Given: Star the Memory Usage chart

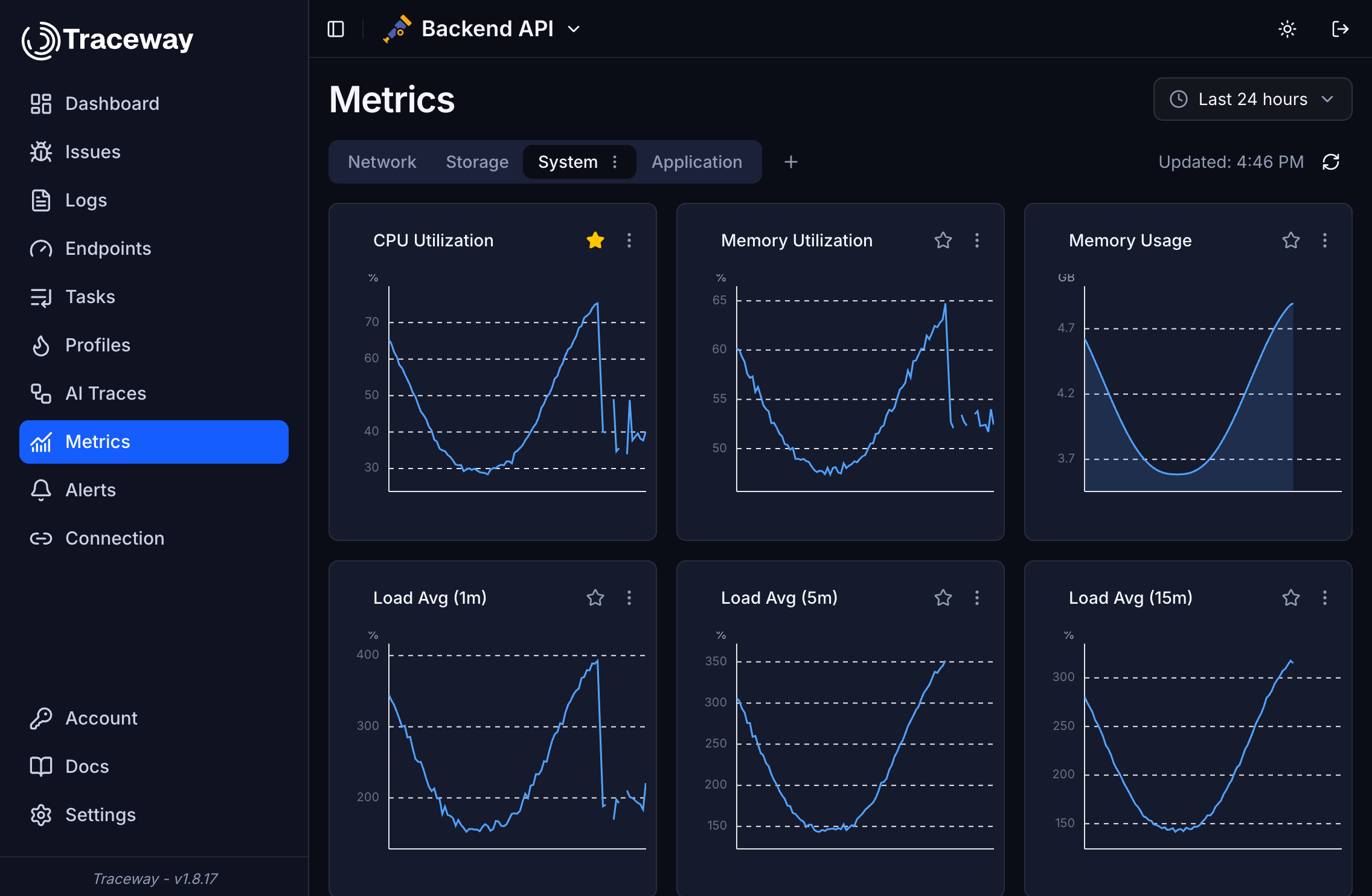Looking at the screenshot, I should 1291,240.
